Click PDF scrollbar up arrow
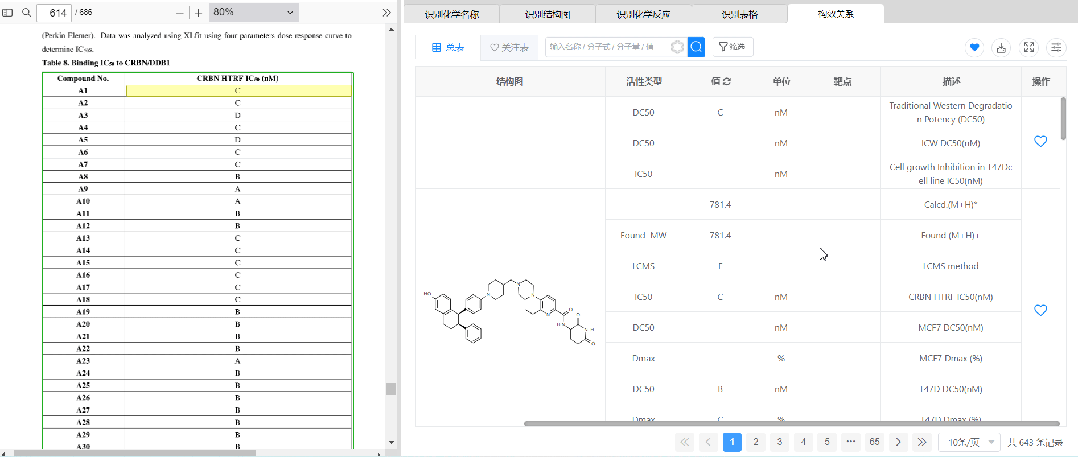This screenshot has width=1078, height=457. coord(390,30)
